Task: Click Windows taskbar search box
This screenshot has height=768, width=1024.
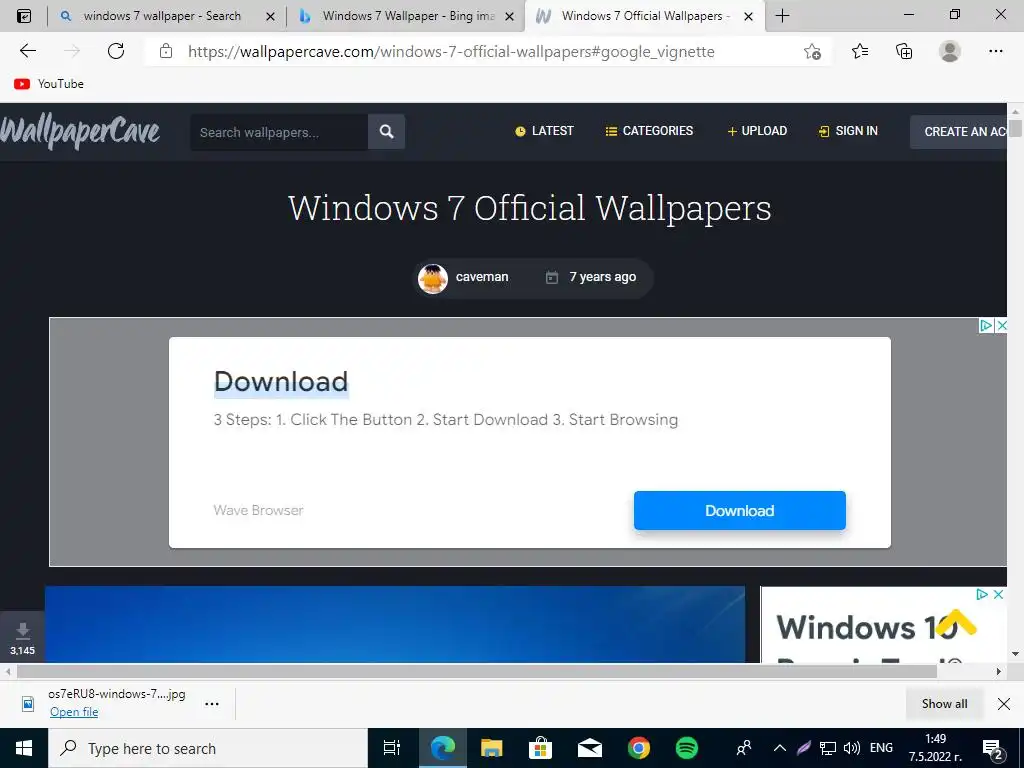Action: point(208,748)
